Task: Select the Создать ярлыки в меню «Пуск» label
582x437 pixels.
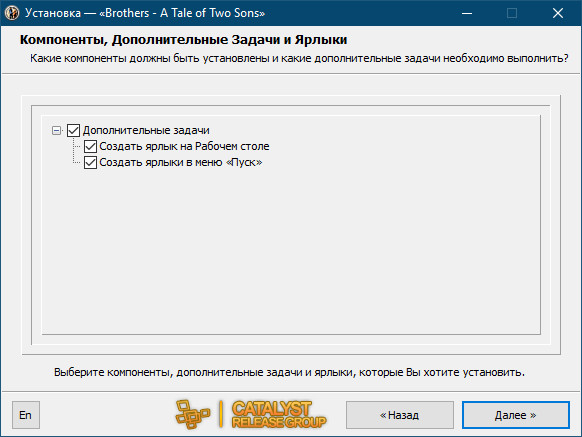Action: pyautogui.click(x=180, y=162)
